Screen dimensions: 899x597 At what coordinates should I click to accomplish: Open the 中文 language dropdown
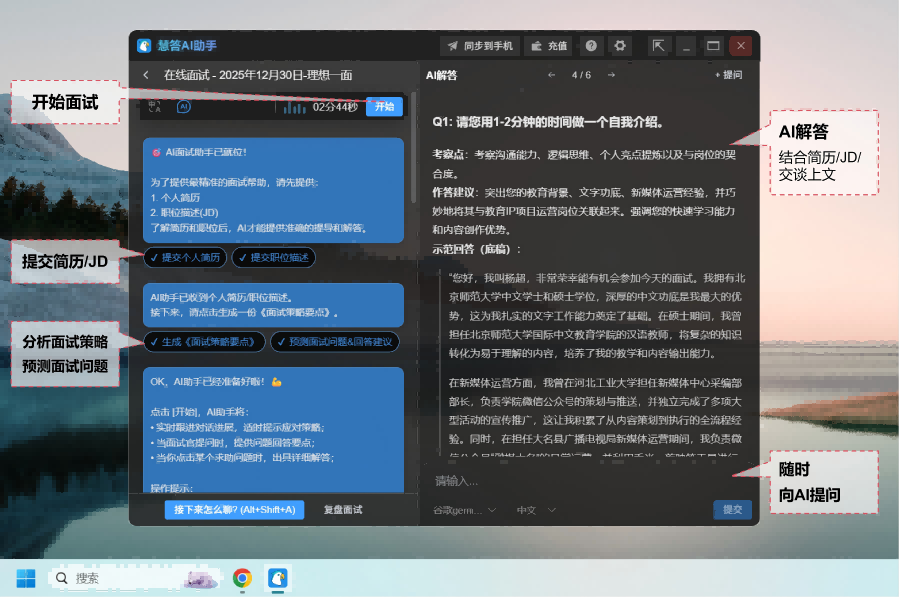pyautogui.click(x=536, y=510)
